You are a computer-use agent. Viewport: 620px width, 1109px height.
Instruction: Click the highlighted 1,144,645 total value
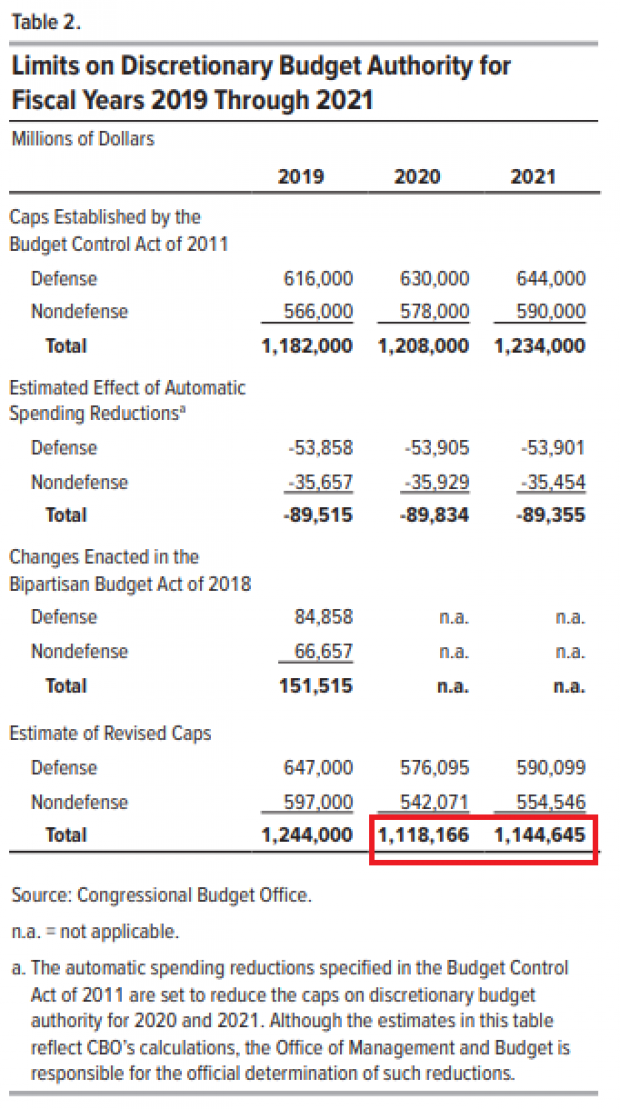[539, 835]
